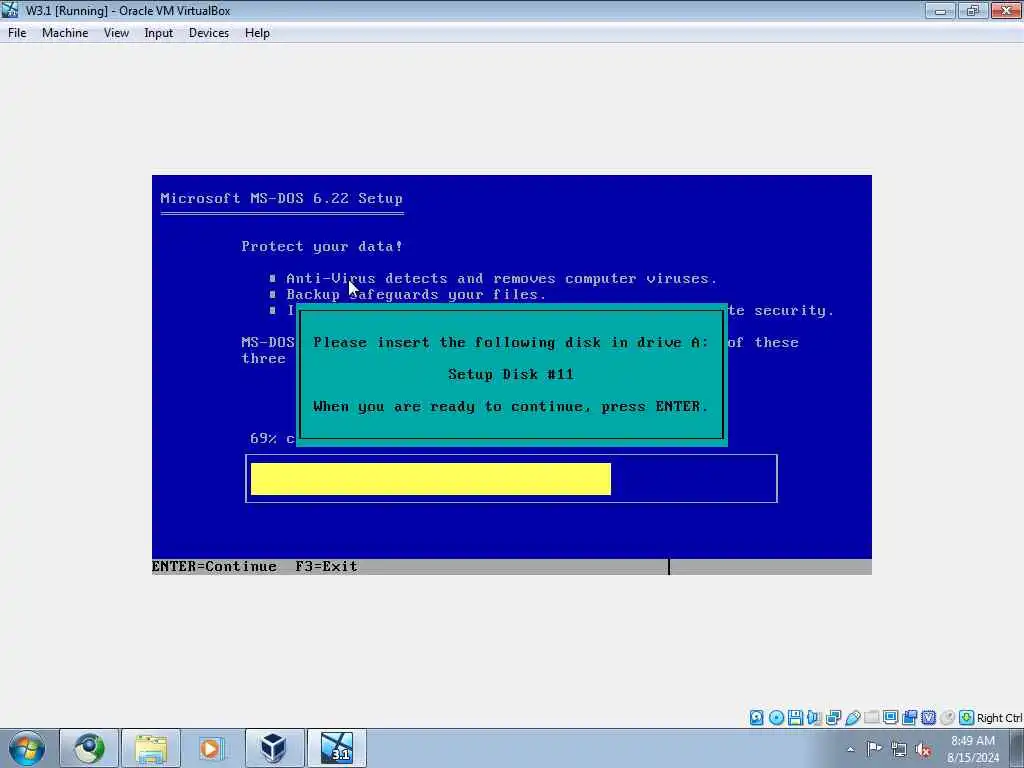Screen dimensions: 1024x768
Task: Click the recording status icon
Action: [909, 718]
